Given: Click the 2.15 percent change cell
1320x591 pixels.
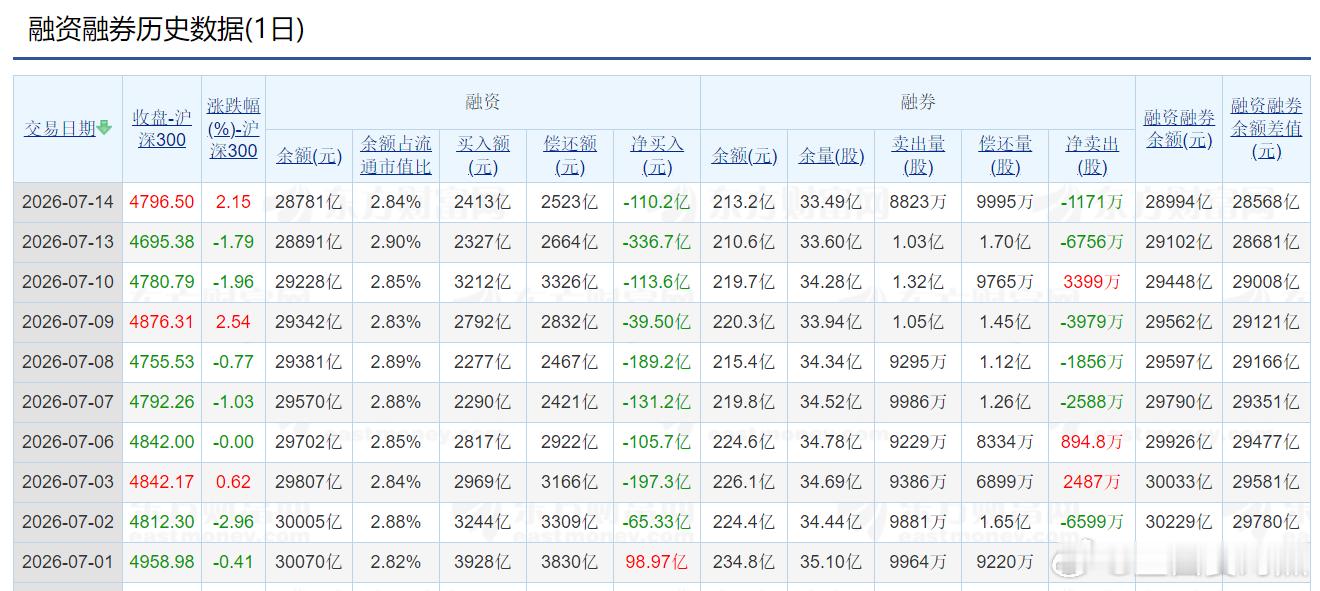Looking at the screenshot, I should click(233, 202).
